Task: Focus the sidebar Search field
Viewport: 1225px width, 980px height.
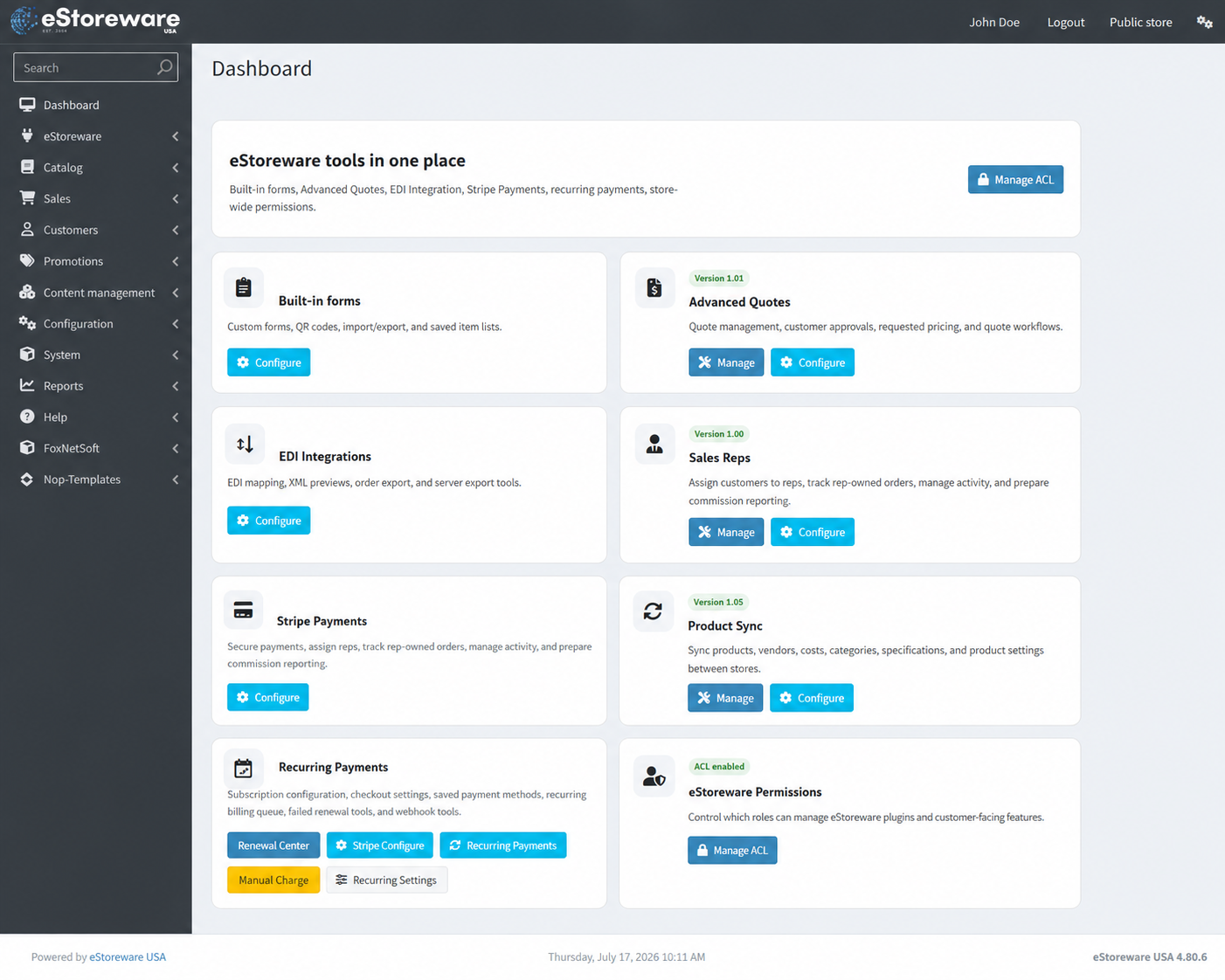Action: 95,67
